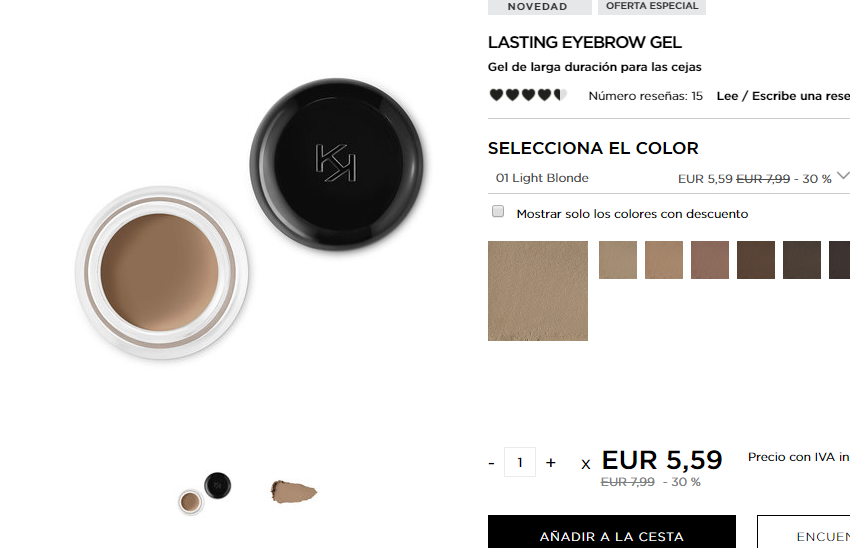Click the plus quantity button
Viewport: 850px width, 548px height.
coord(550,462)
